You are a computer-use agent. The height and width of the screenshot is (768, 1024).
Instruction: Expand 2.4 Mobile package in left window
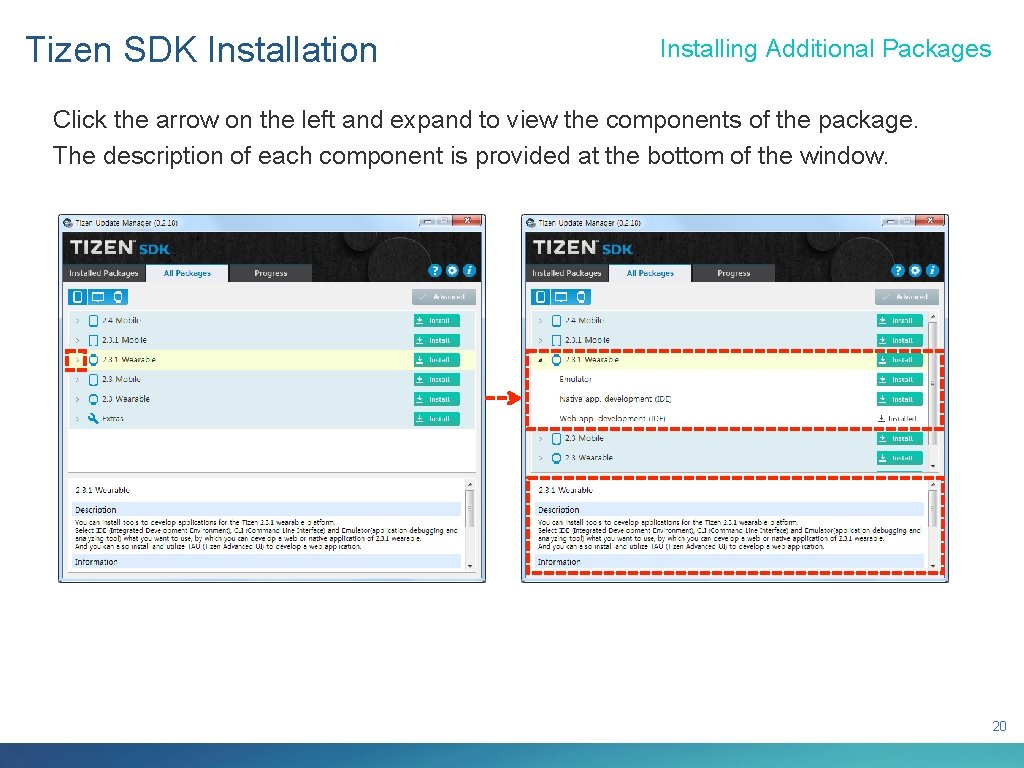click(77, 321)
